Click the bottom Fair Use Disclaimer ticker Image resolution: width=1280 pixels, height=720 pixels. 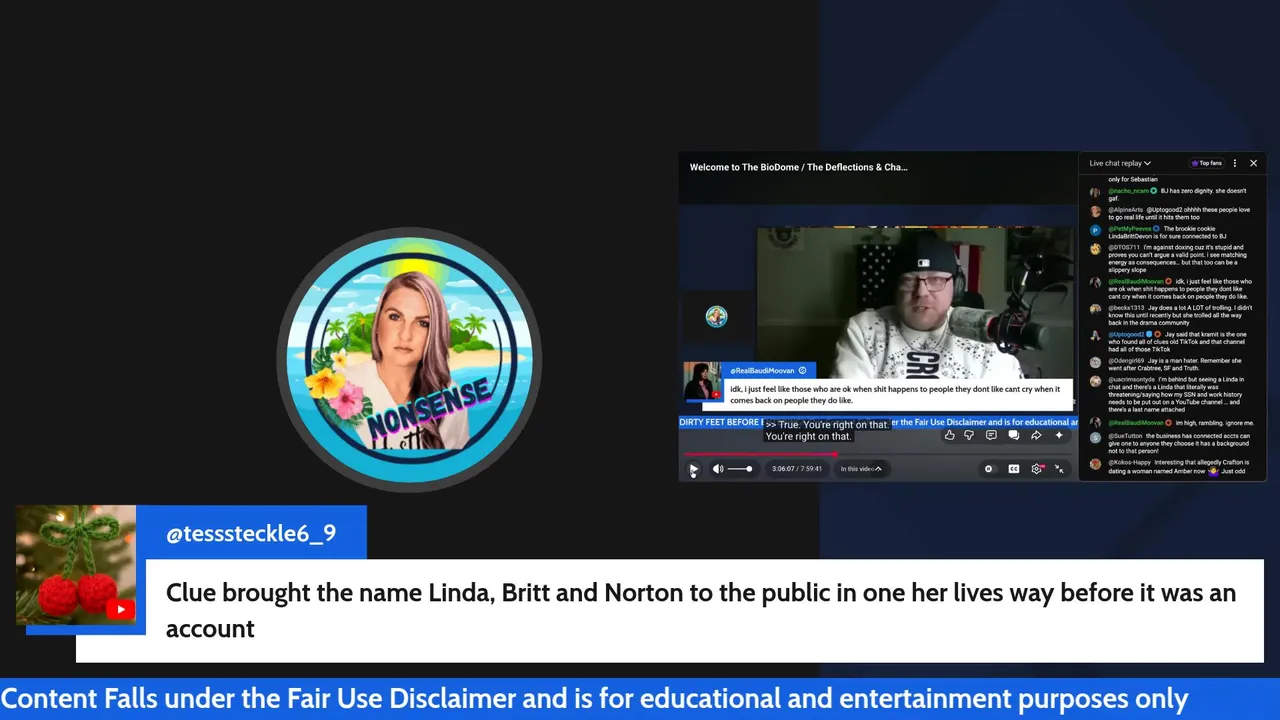[595, 698]
